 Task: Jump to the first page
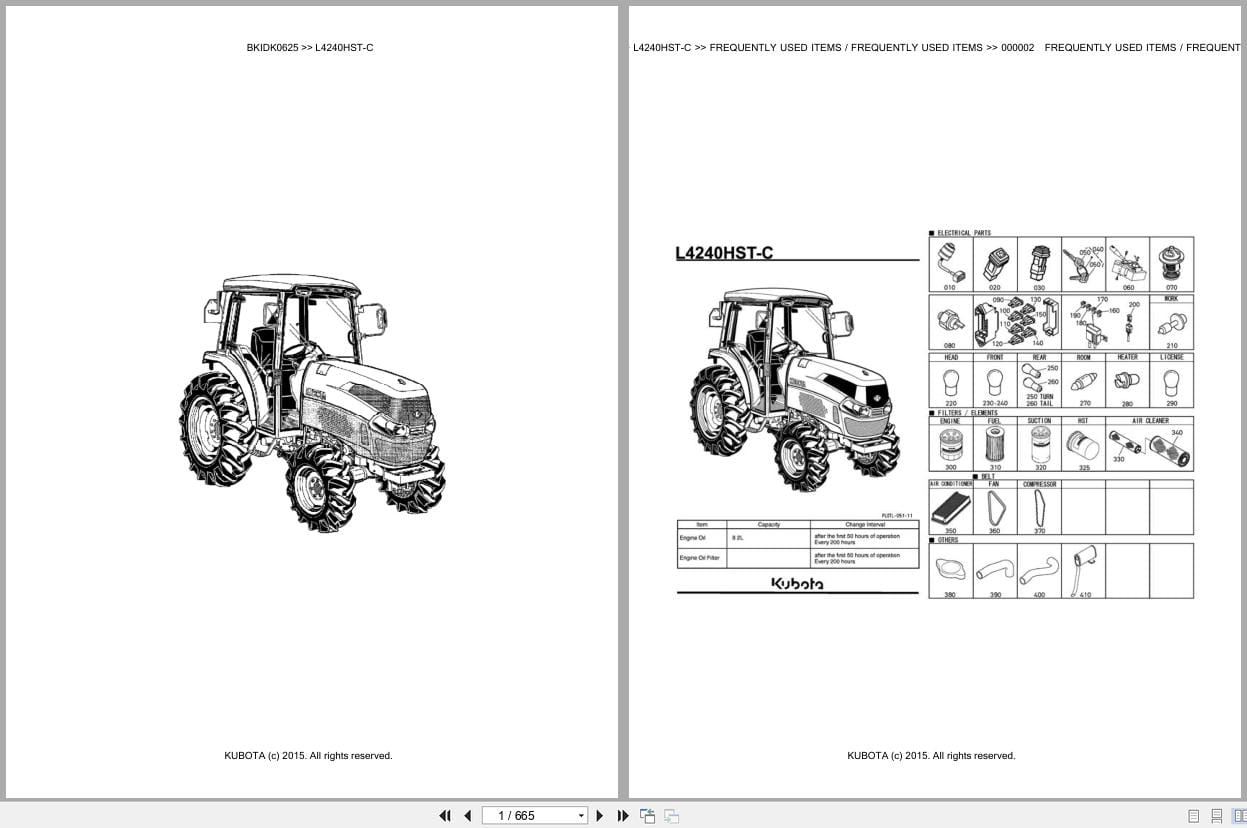coord(445,816)
